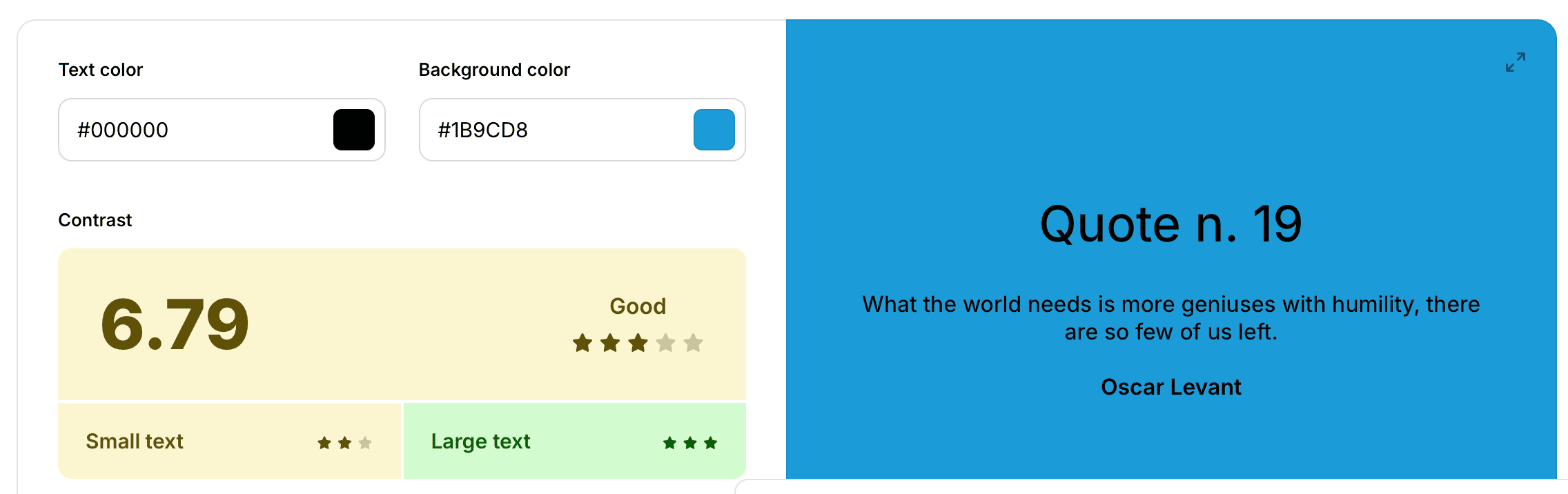Focus the text color hex field #000000

point(193,130)
